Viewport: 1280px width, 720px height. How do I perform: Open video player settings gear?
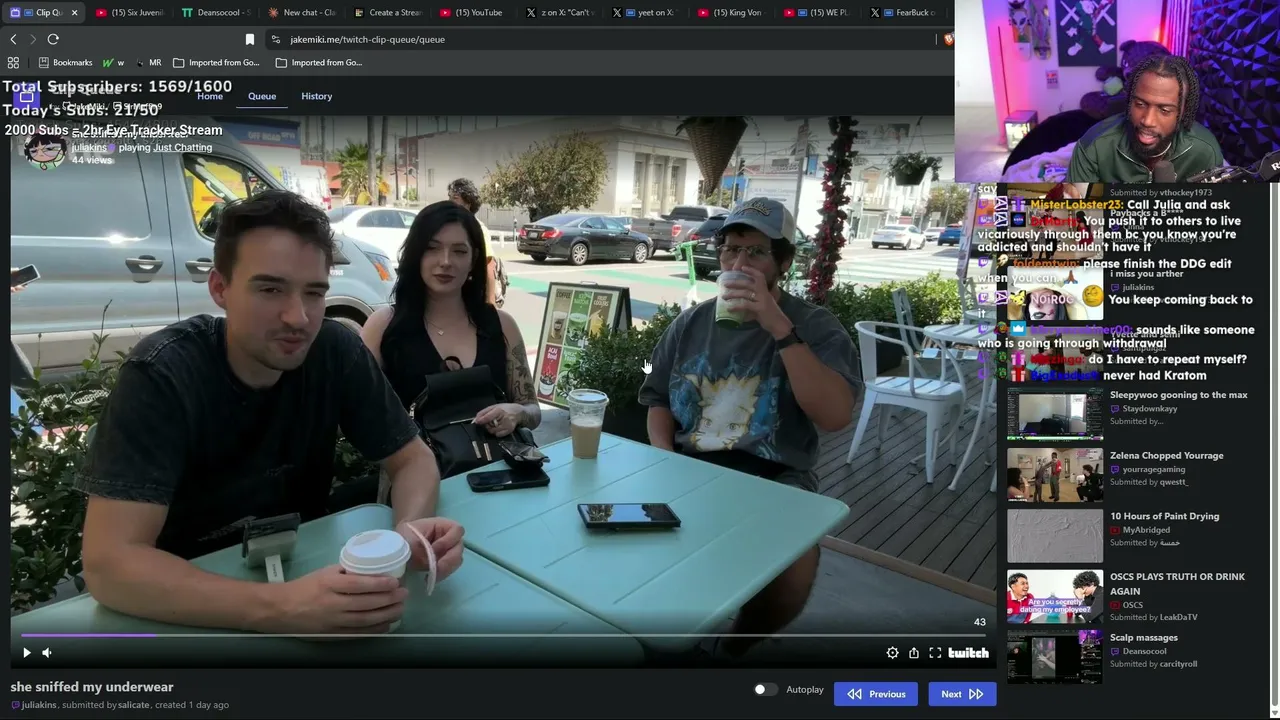[892, 653]
